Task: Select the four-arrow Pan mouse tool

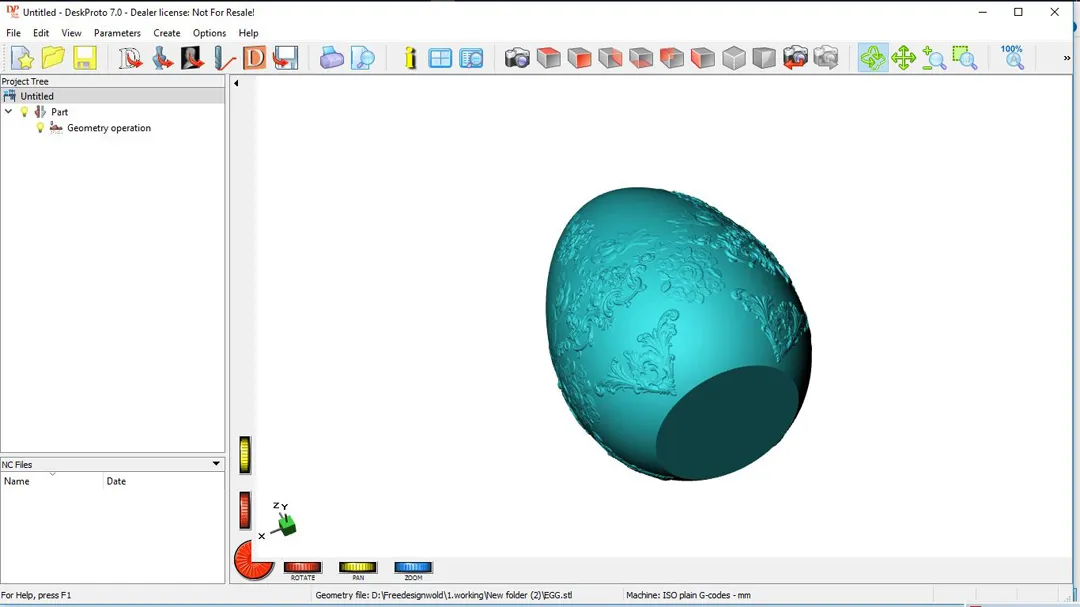Action: (904, 58)
